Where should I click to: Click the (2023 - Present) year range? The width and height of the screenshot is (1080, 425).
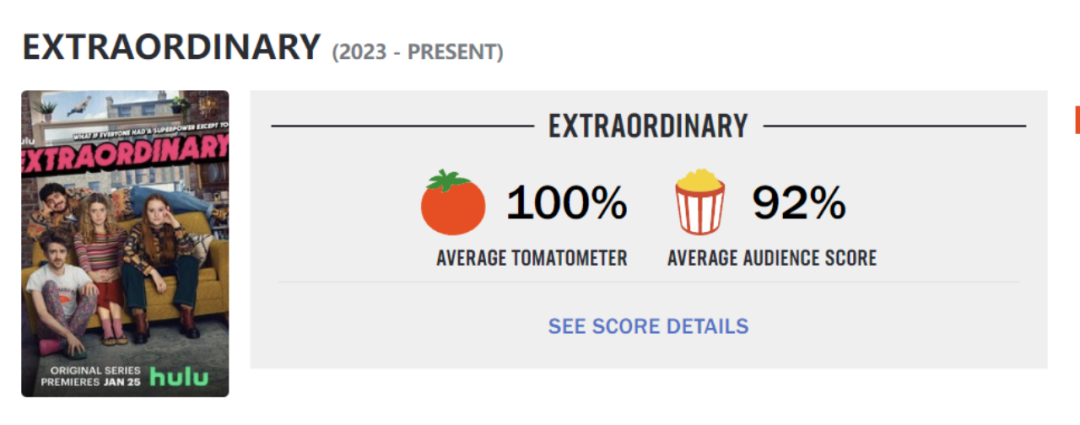pyautogui.click(x=417, y=51)
